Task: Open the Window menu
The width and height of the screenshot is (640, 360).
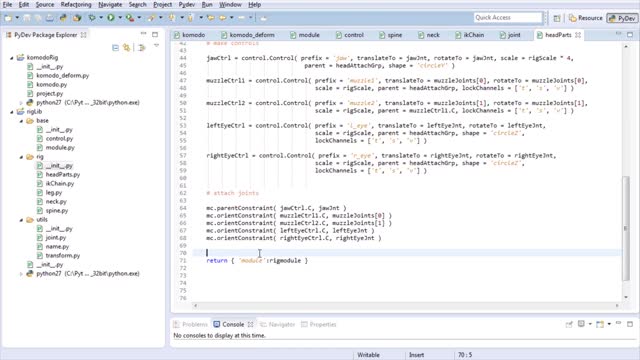Action: tap(230, 4)
